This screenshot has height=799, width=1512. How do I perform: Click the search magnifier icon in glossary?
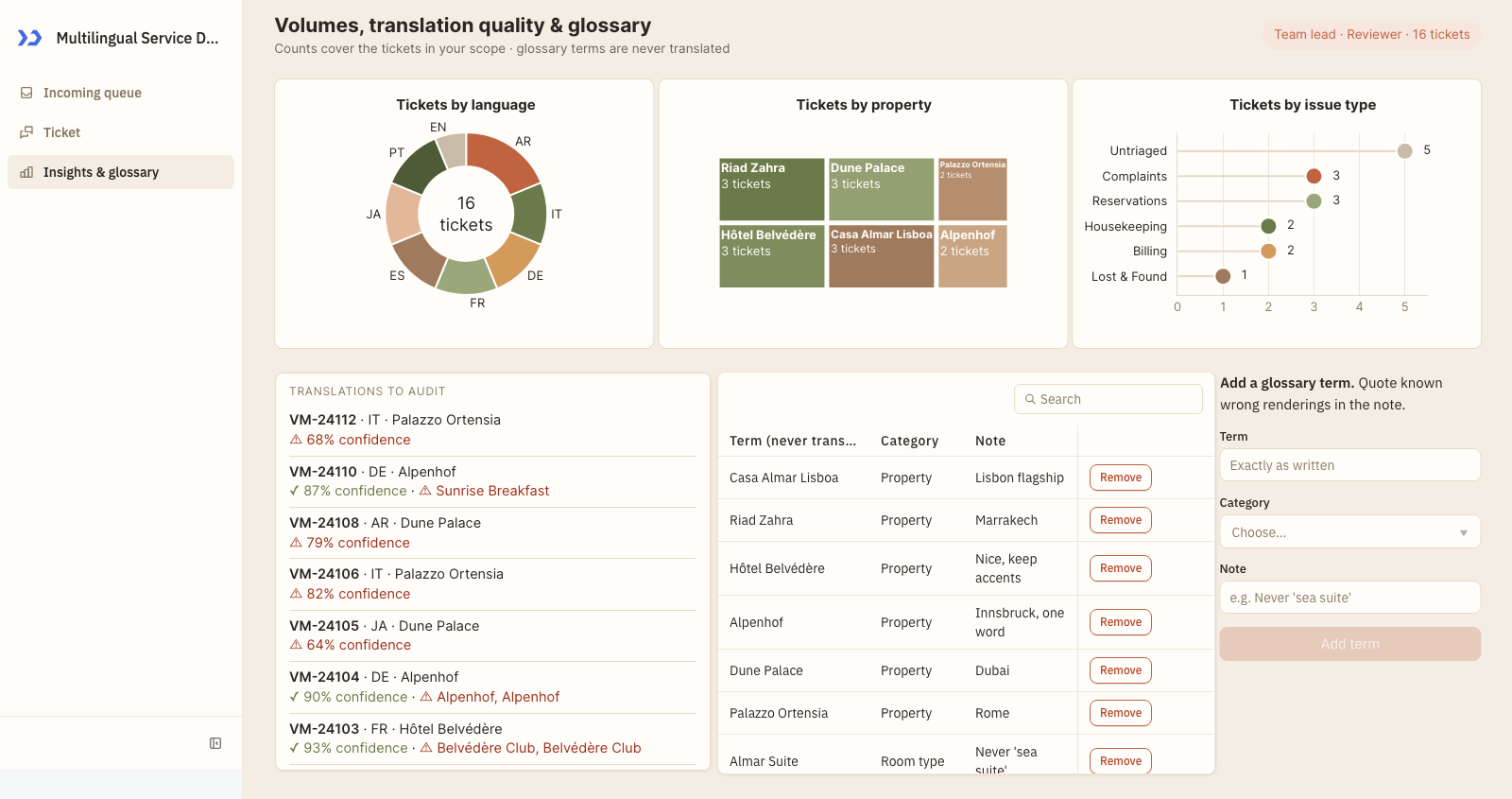[1031, 399]
